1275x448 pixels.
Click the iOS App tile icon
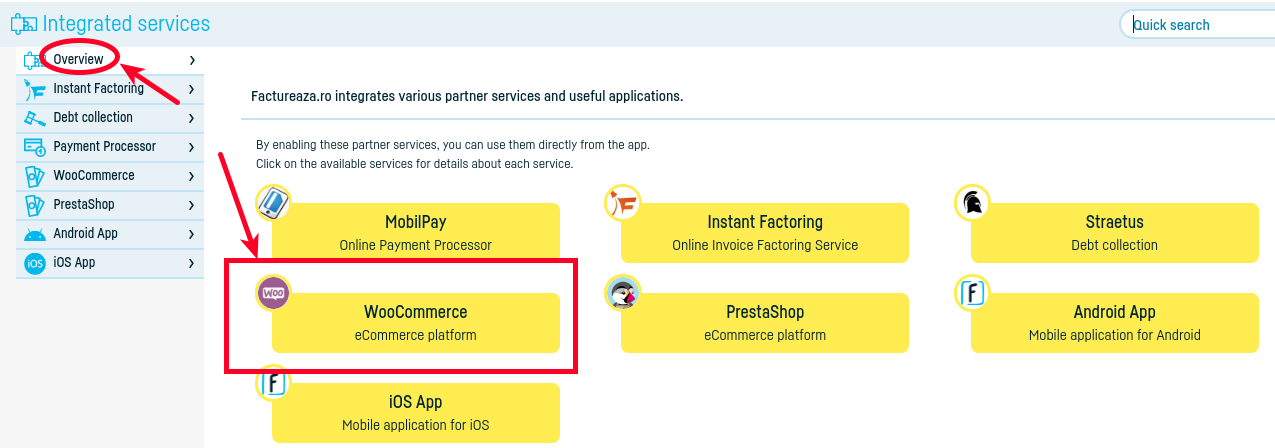coord(272,382)
